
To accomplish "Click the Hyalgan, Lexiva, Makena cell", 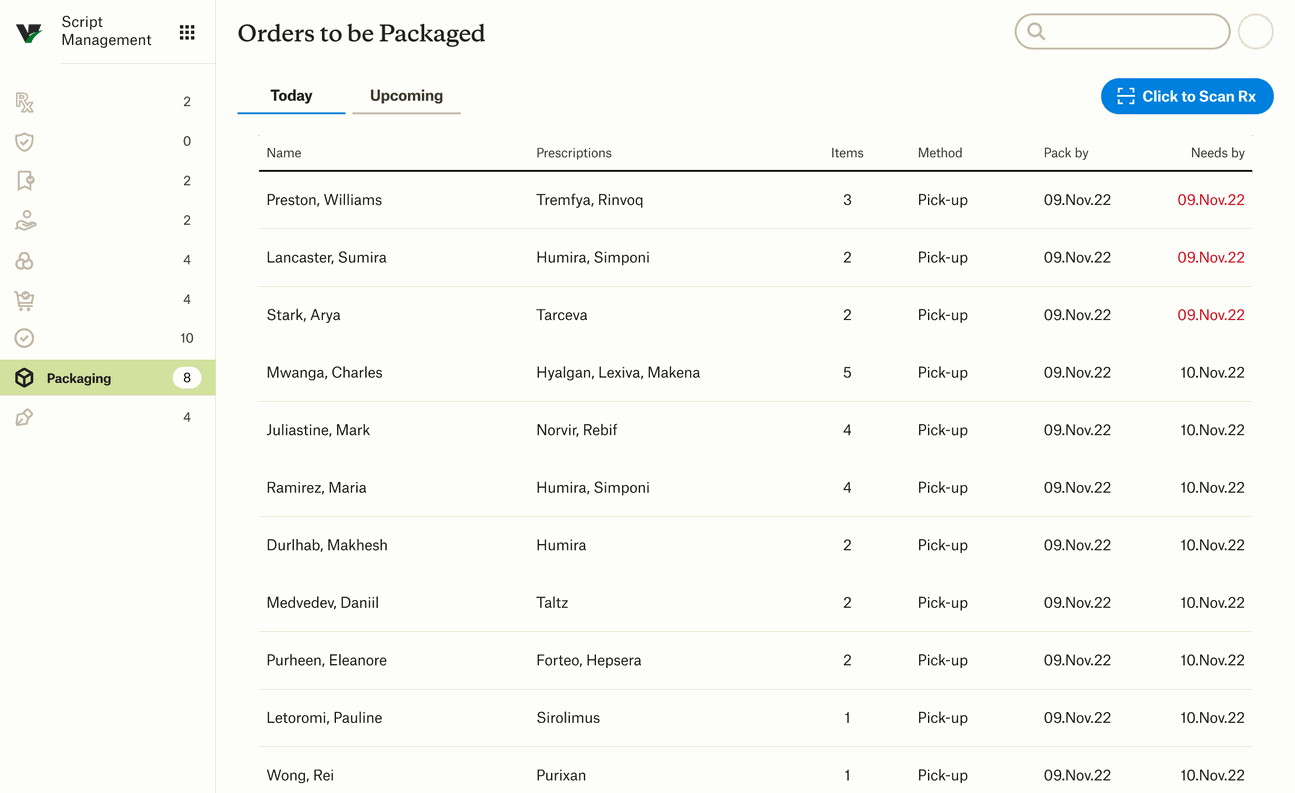I will pos(618,373).
